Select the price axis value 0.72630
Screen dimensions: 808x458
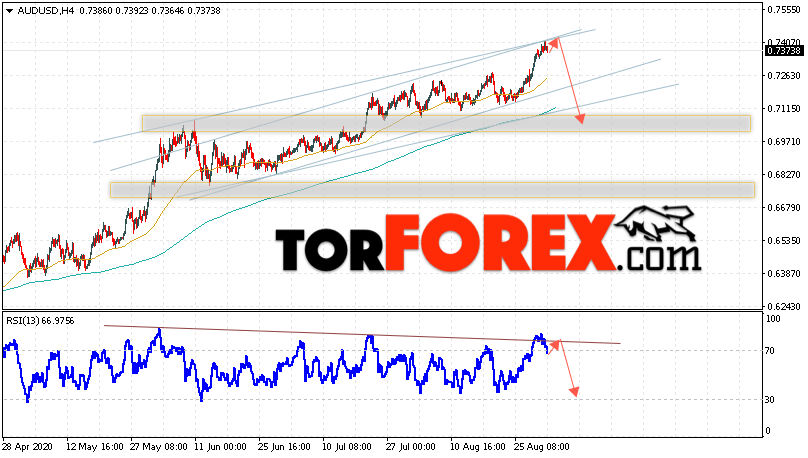click(x=784, y=76)
